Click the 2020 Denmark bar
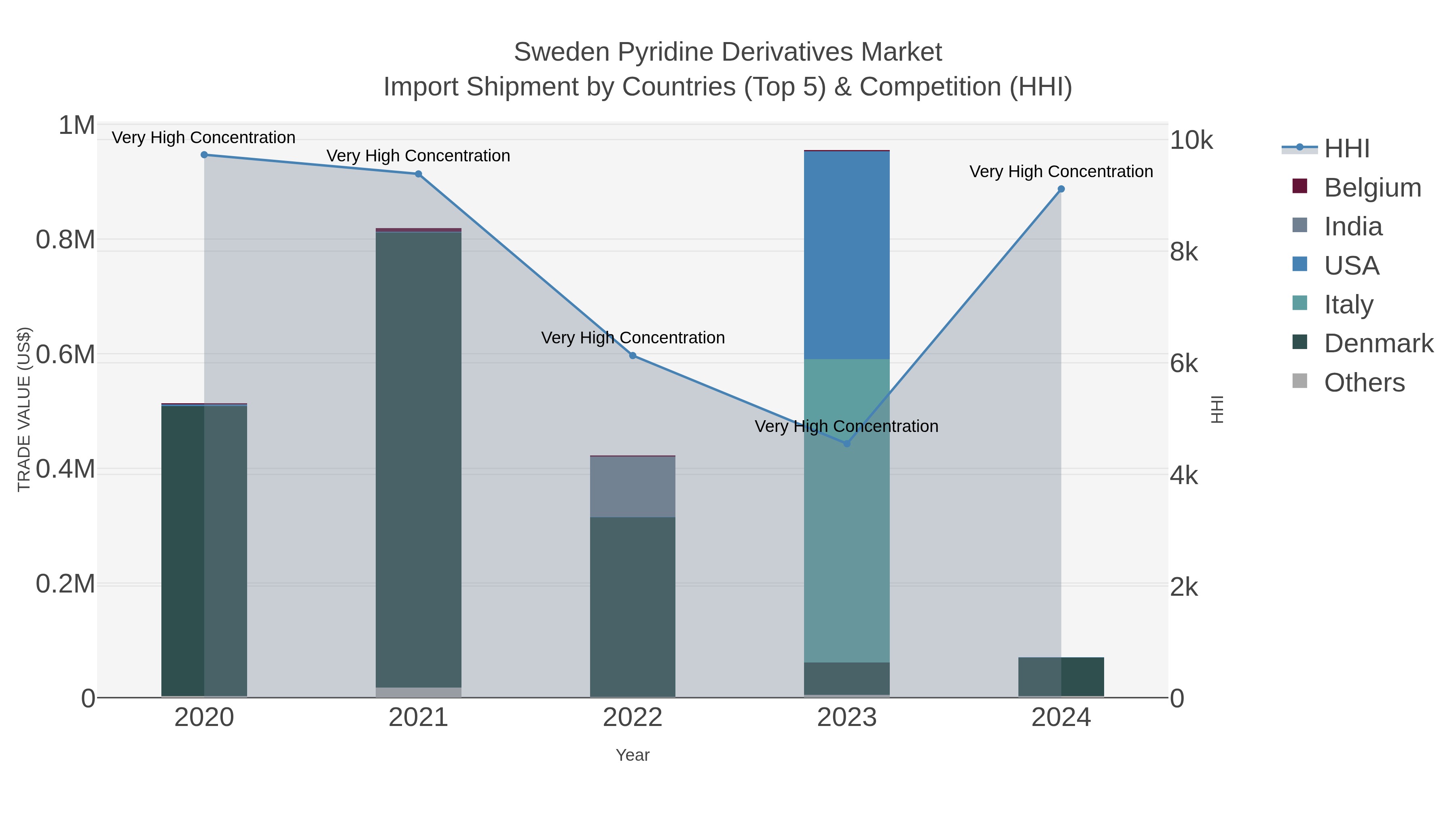The width and height of the screenshot is (1456, 819). click(x=204, y=551)
